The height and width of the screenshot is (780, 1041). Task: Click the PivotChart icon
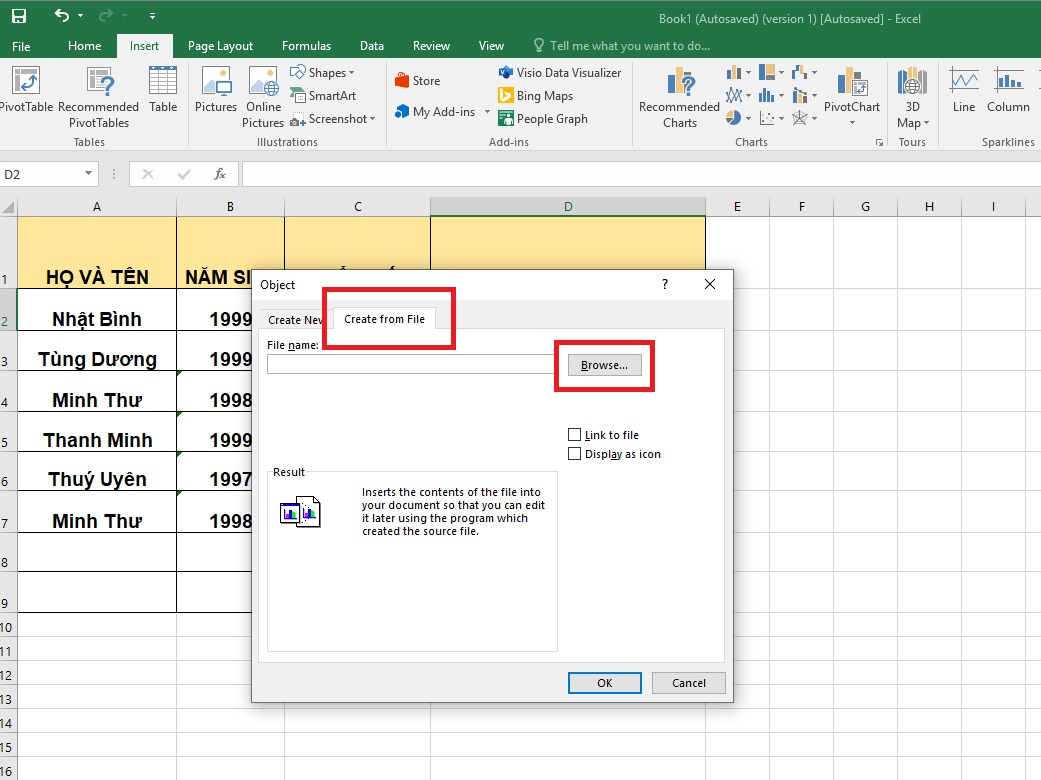(x=852, y=83)
